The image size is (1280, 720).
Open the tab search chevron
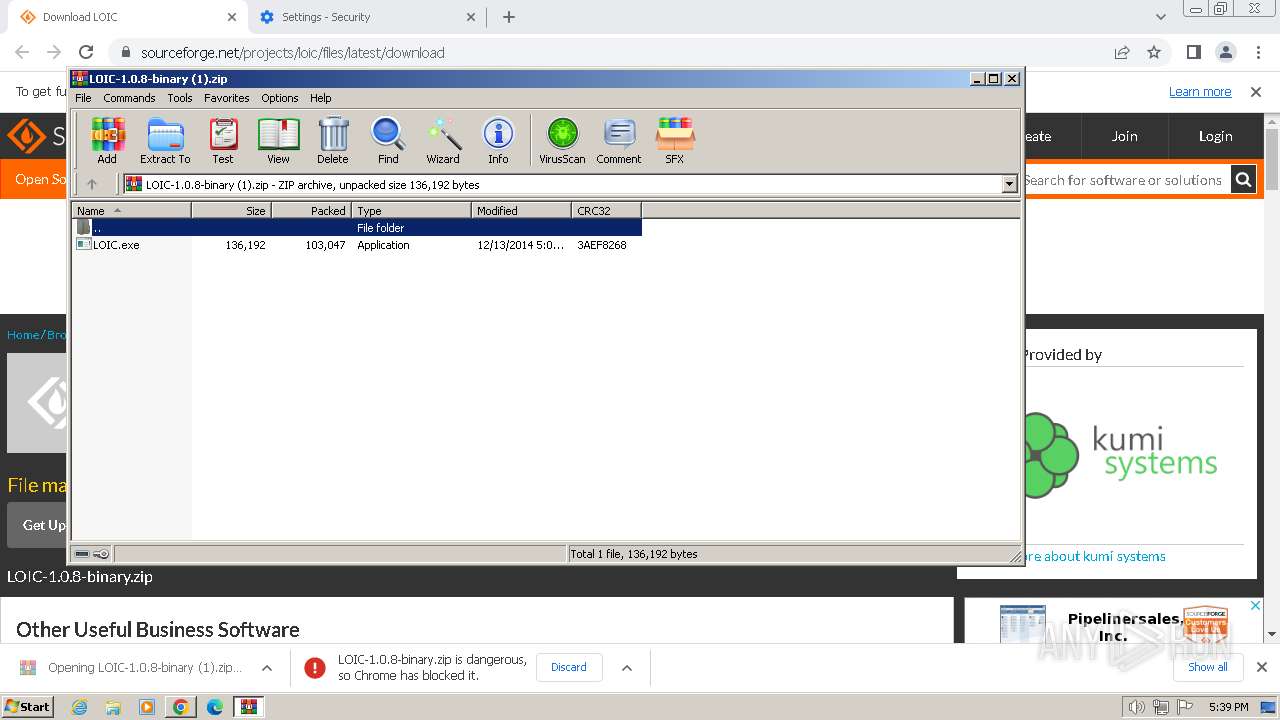coord(1160,17)
